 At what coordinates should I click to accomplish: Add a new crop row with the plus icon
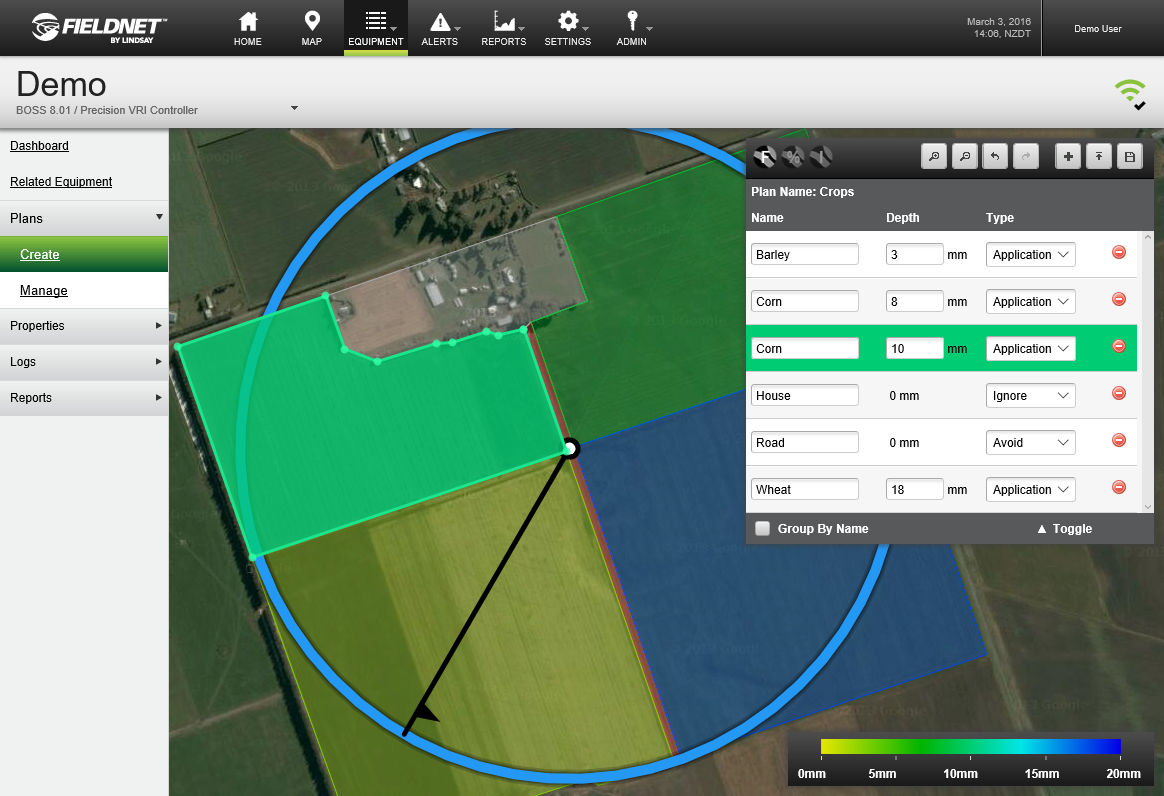pos(1067,156)
